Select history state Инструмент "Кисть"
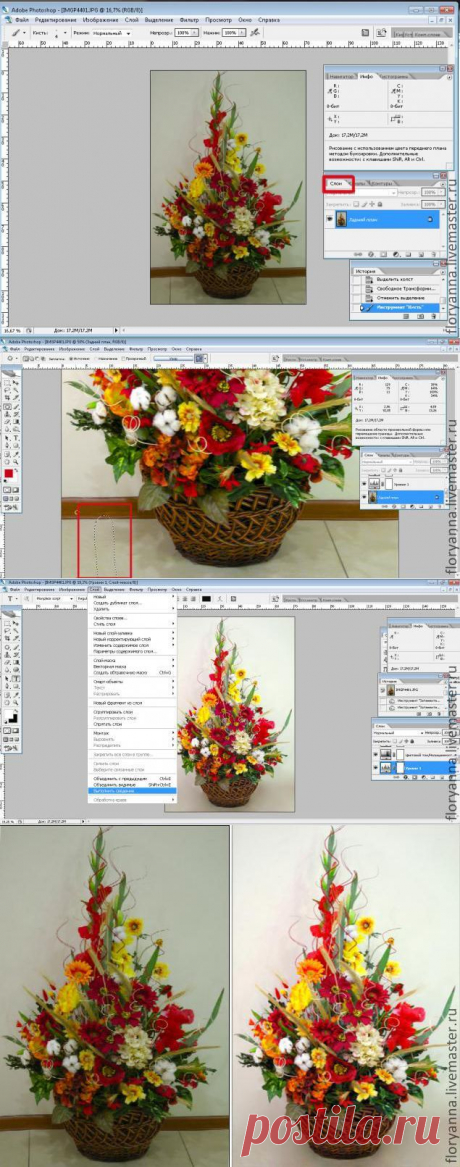This screenshot has height=1167, width=460. point(400,307)
